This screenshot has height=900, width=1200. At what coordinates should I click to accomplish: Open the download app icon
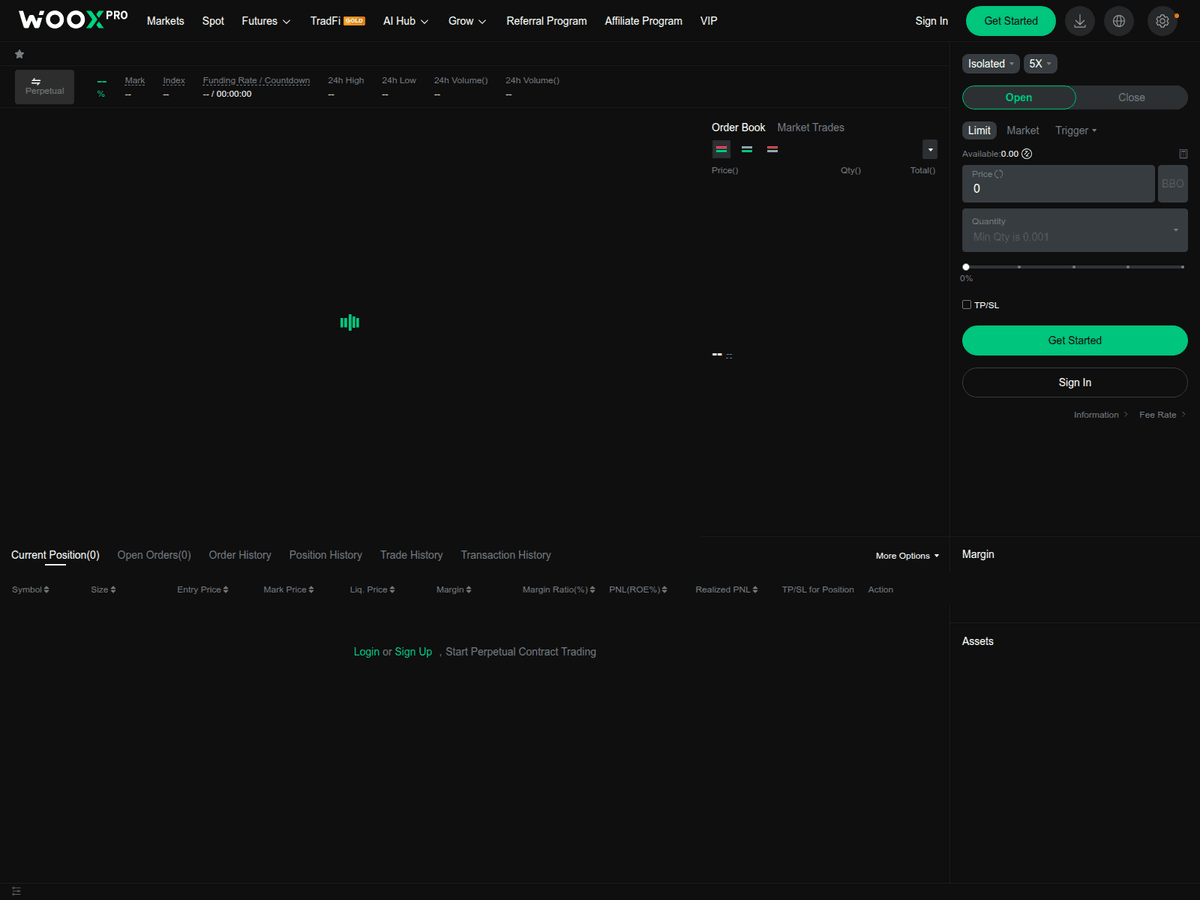coord(1079,21)
